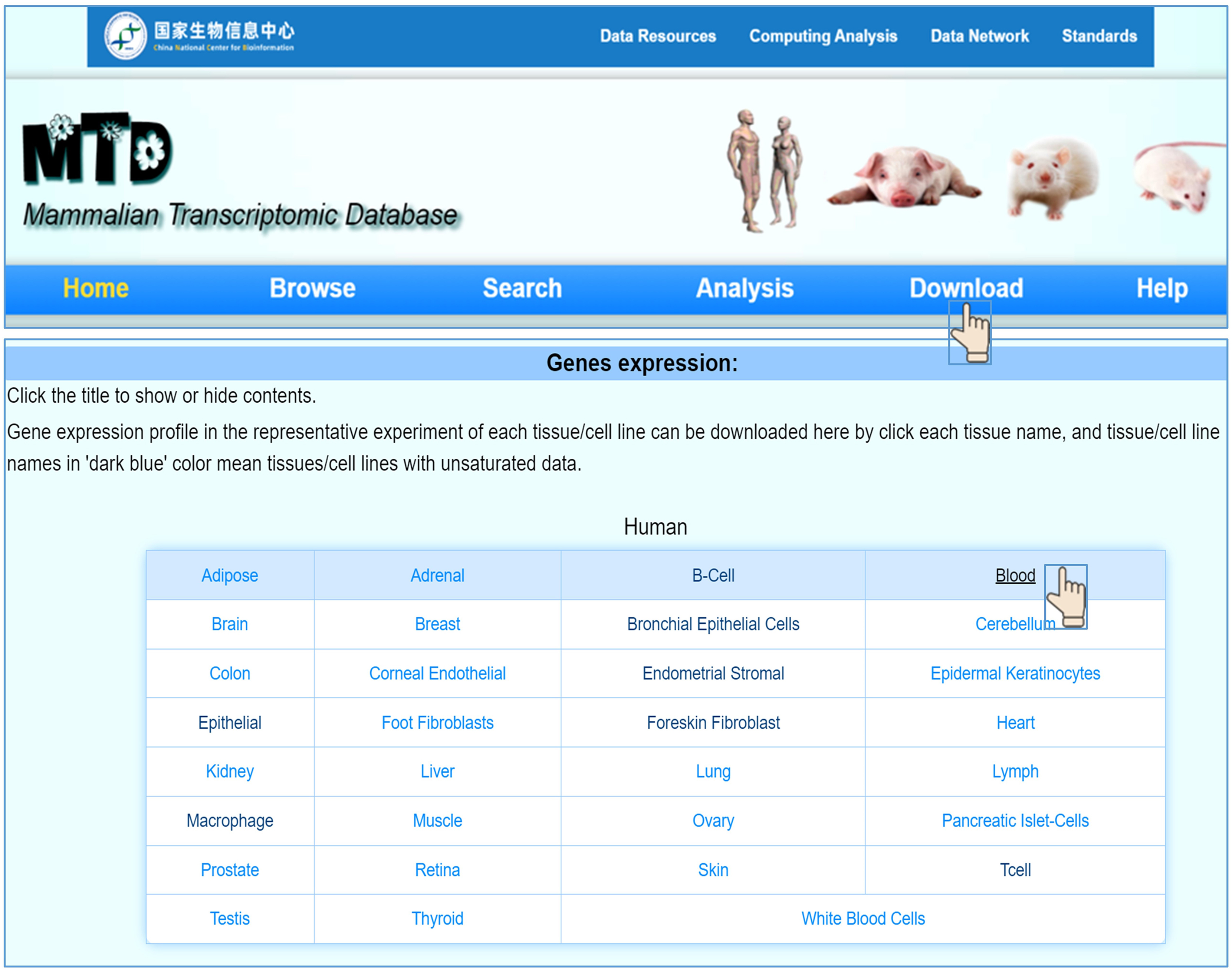Open the Download menu tab
The image size is (1232, 970).
point(966,288)
